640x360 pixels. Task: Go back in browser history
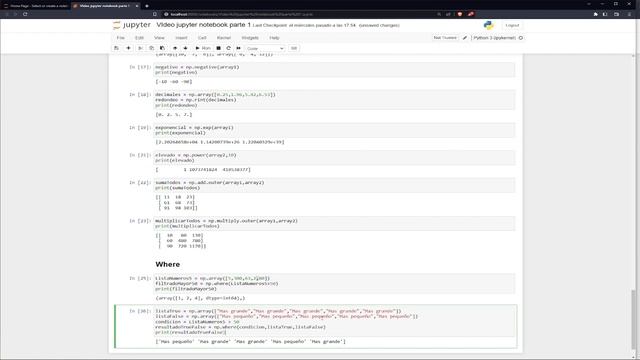(7, 14)
